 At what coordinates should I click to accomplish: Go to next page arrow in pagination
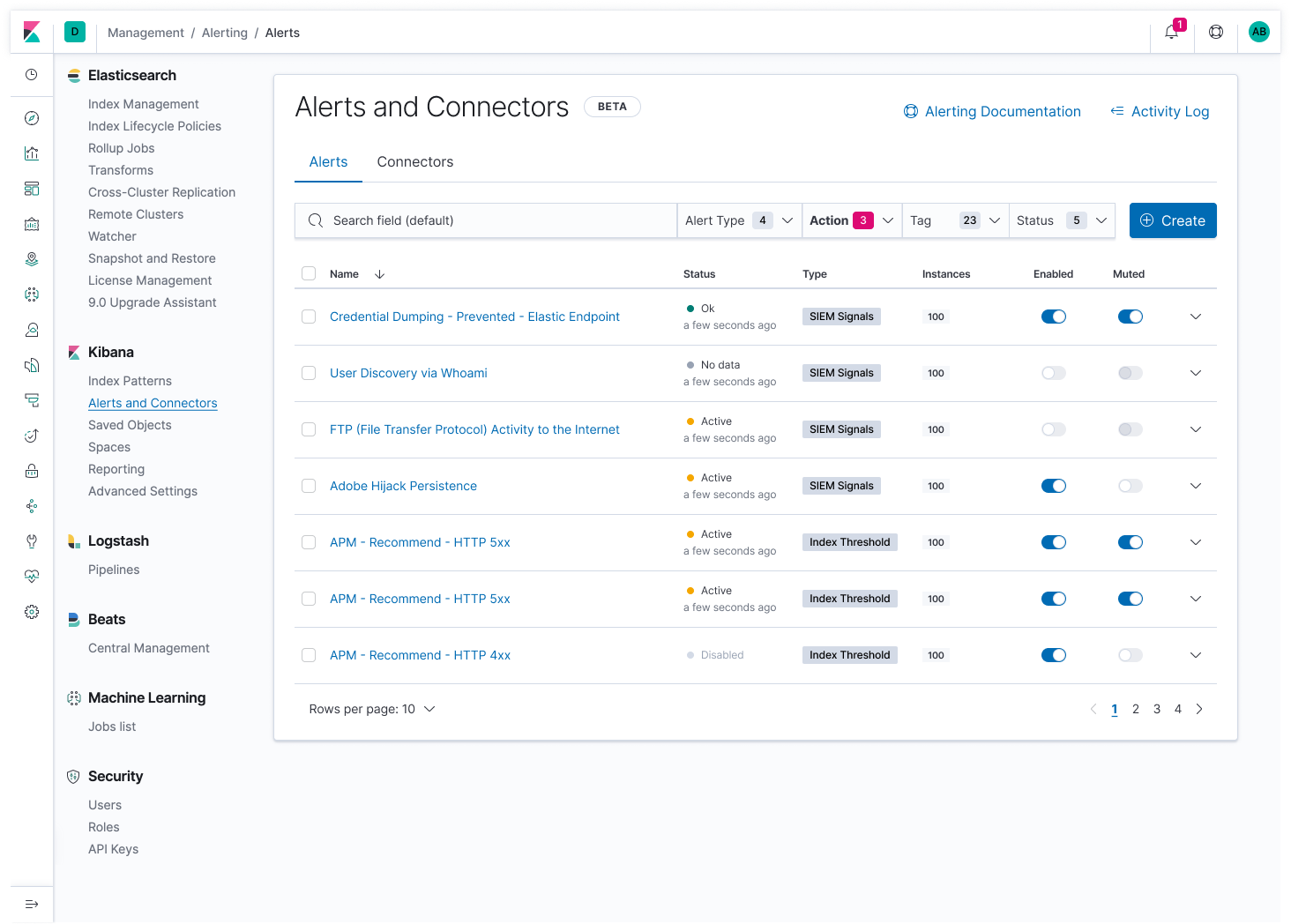(x=1199, y=709)
